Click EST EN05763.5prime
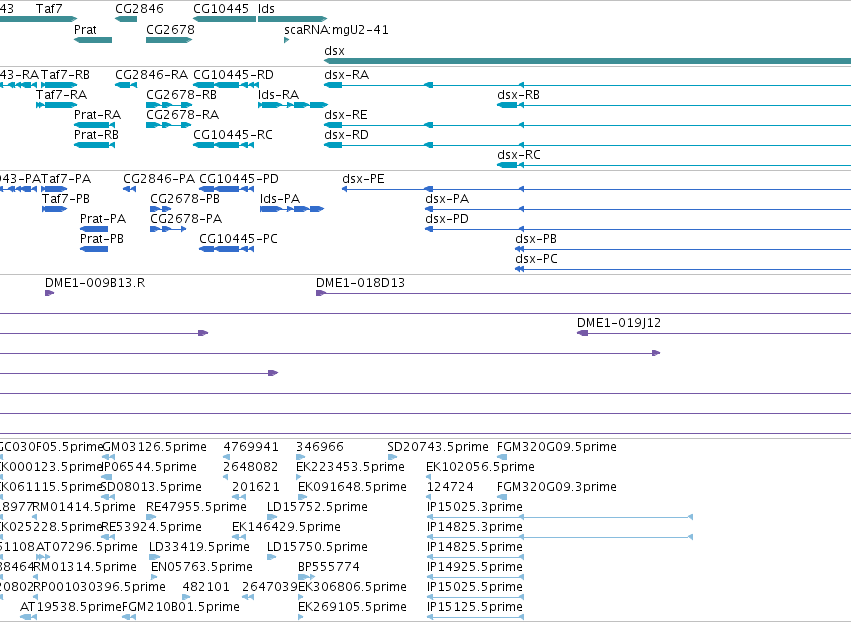This screenshot has width=851, height=622. (x=202, y=568)
